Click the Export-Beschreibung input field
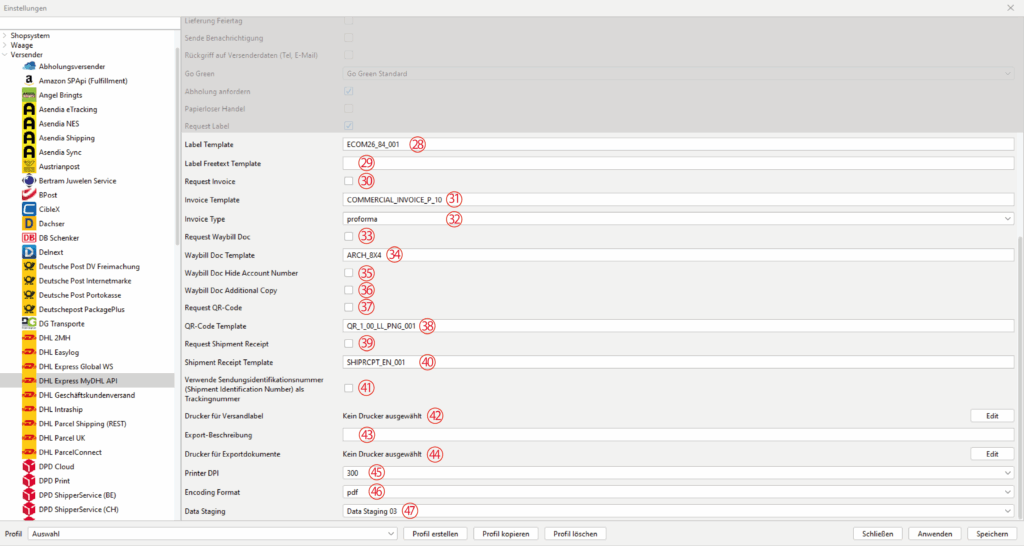Image resolution: width=1024 pixels, height=546 pixels. (x=678, y=435)
